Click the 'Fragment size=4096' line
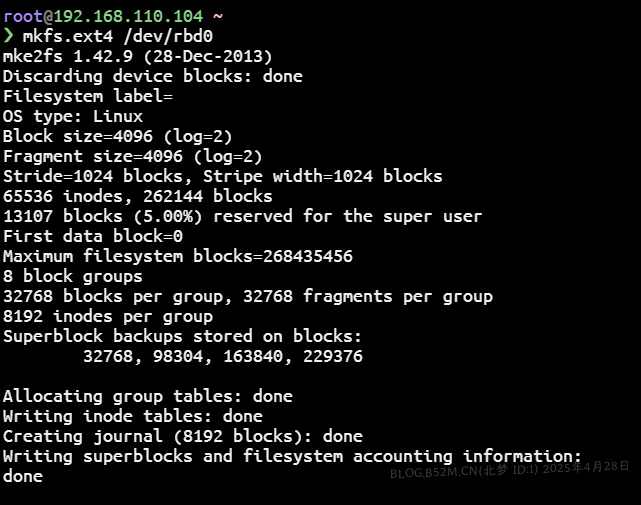This screenshot has height=505, width=641. pyautogui.click(x=132, y=156)
